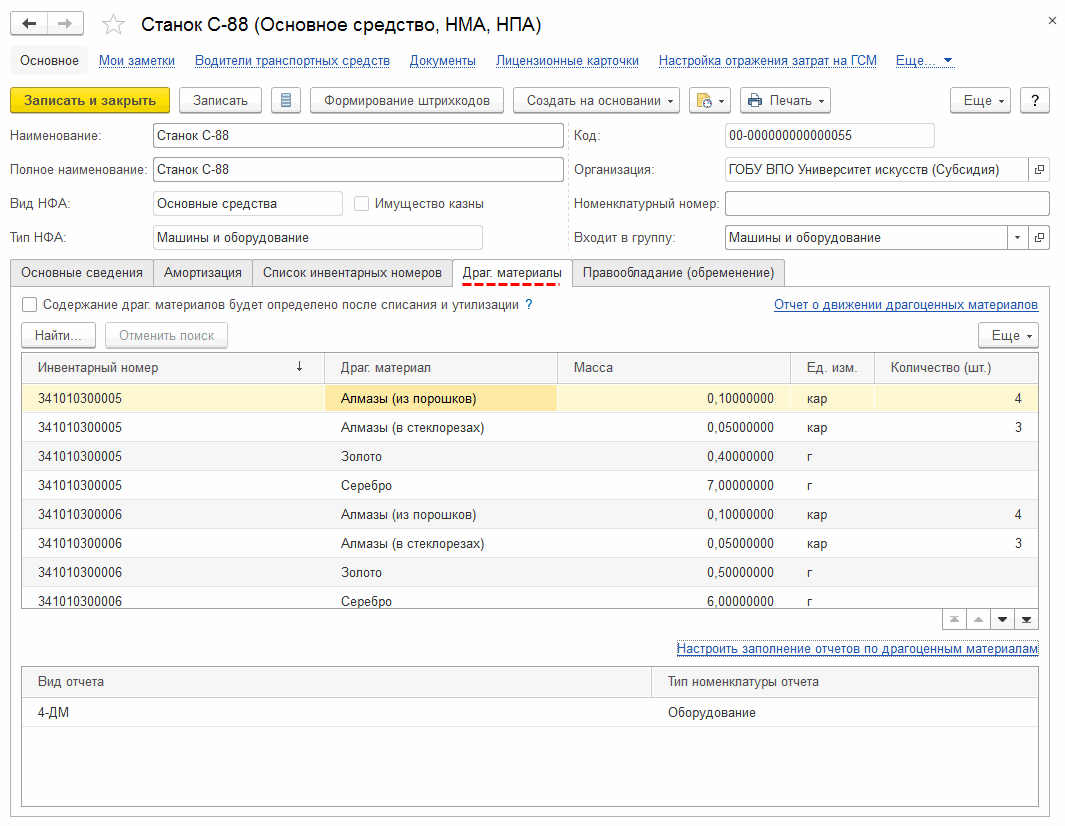
Task: Enable the Имущество казны checkbox
Action: [x=362, y=204]
